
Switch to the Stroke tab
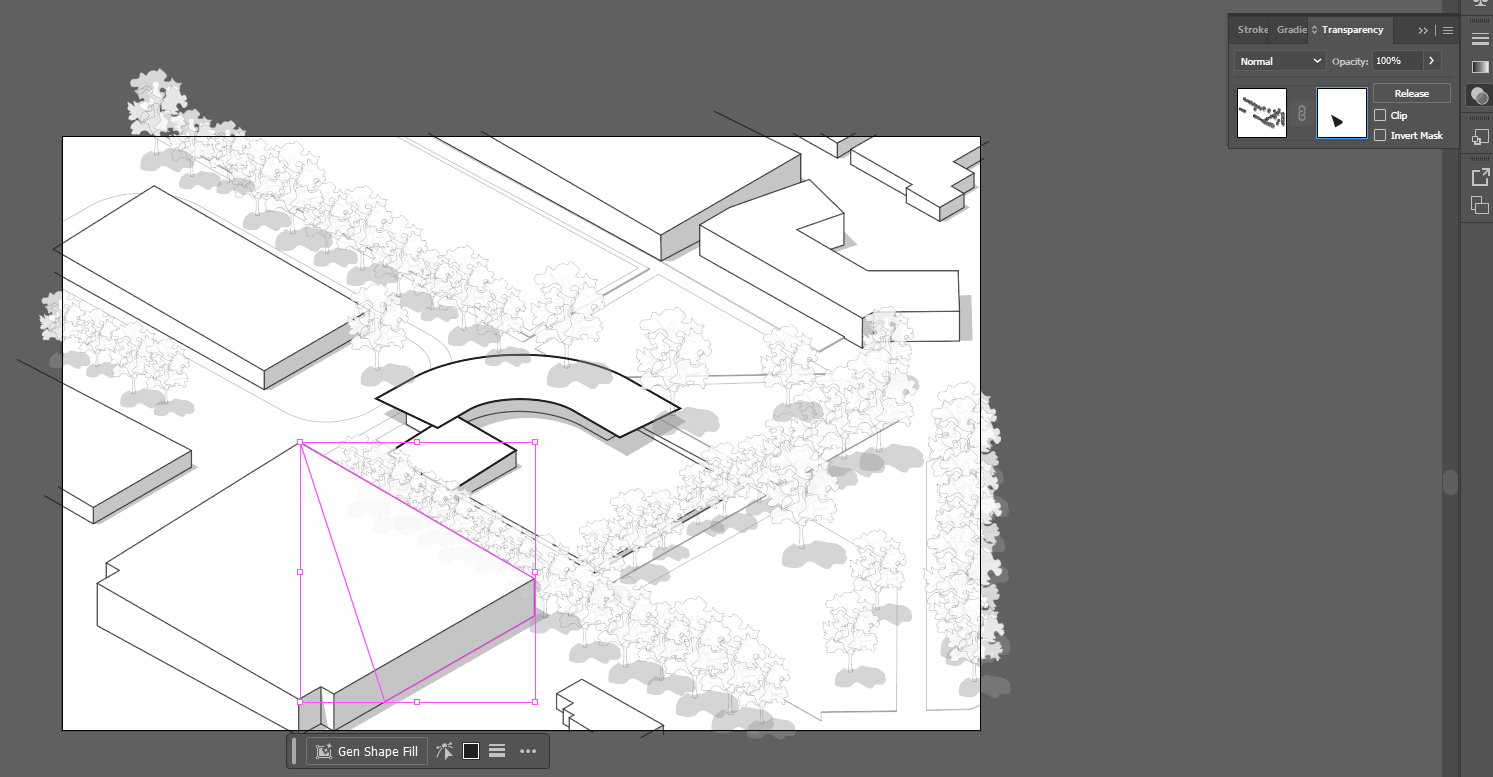[1252, 30]
